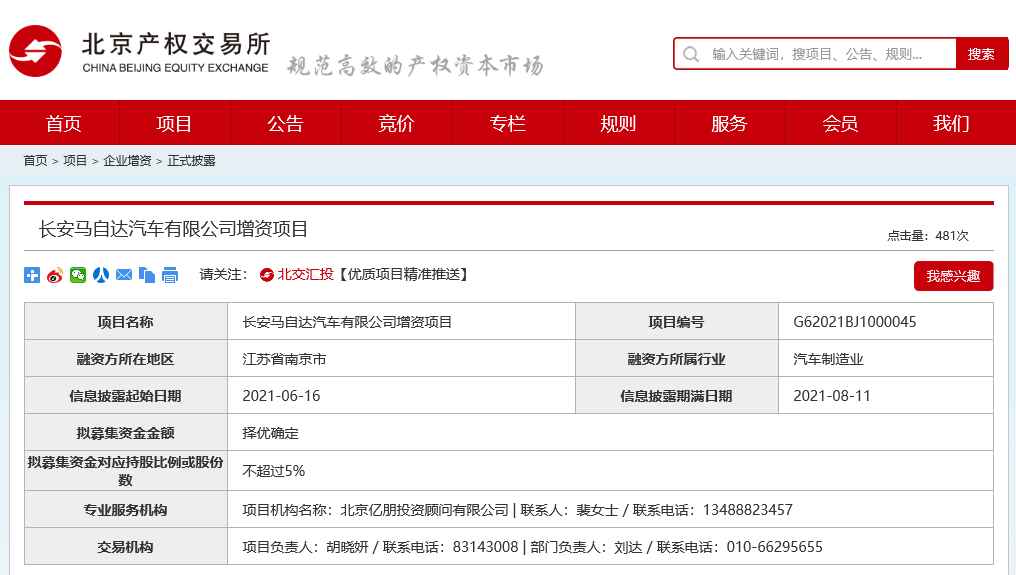Click the 我感兴趣 button
Image resolution: width=1016 pixels, height=575 pixels.
click(x=953, y=276)
